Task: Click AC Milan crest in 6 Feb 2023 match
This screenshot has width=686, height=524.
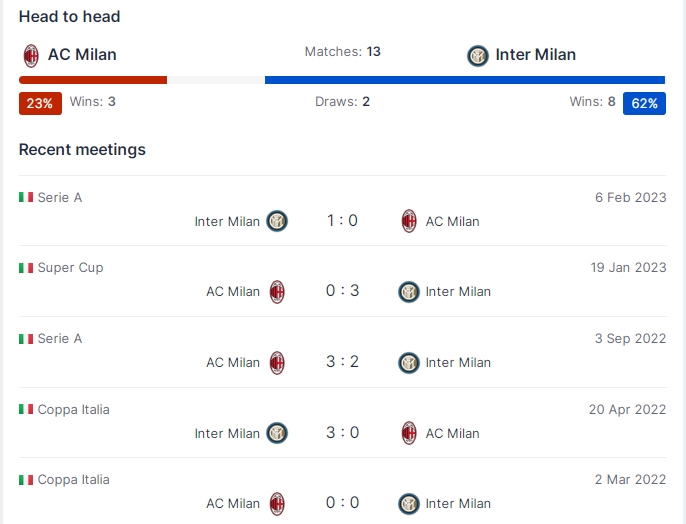Action: pyautogui.click(x=409, y=221)
